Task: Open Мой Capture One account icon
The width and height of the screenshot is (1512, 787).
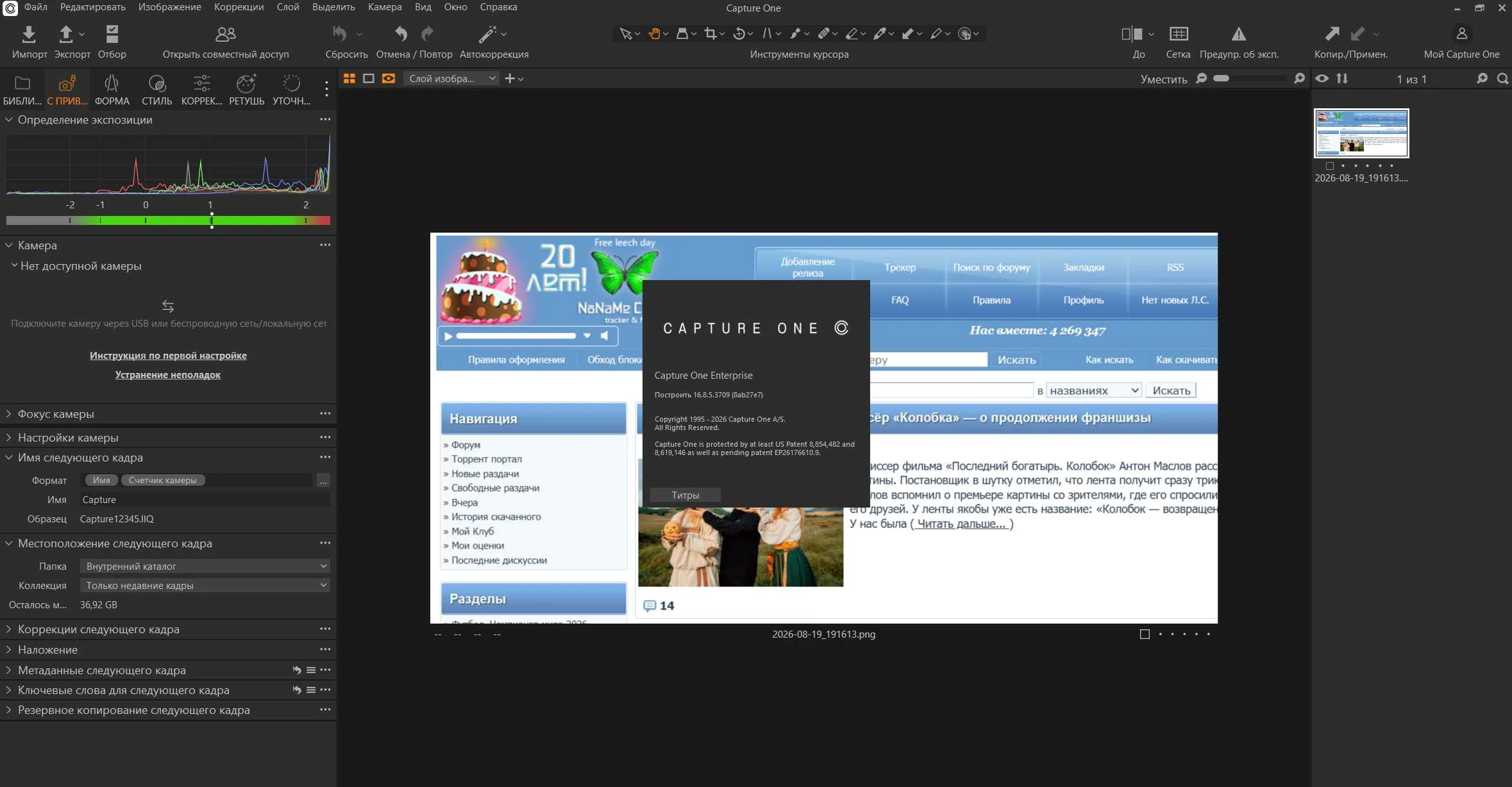Action: [x=1462, y=33]
